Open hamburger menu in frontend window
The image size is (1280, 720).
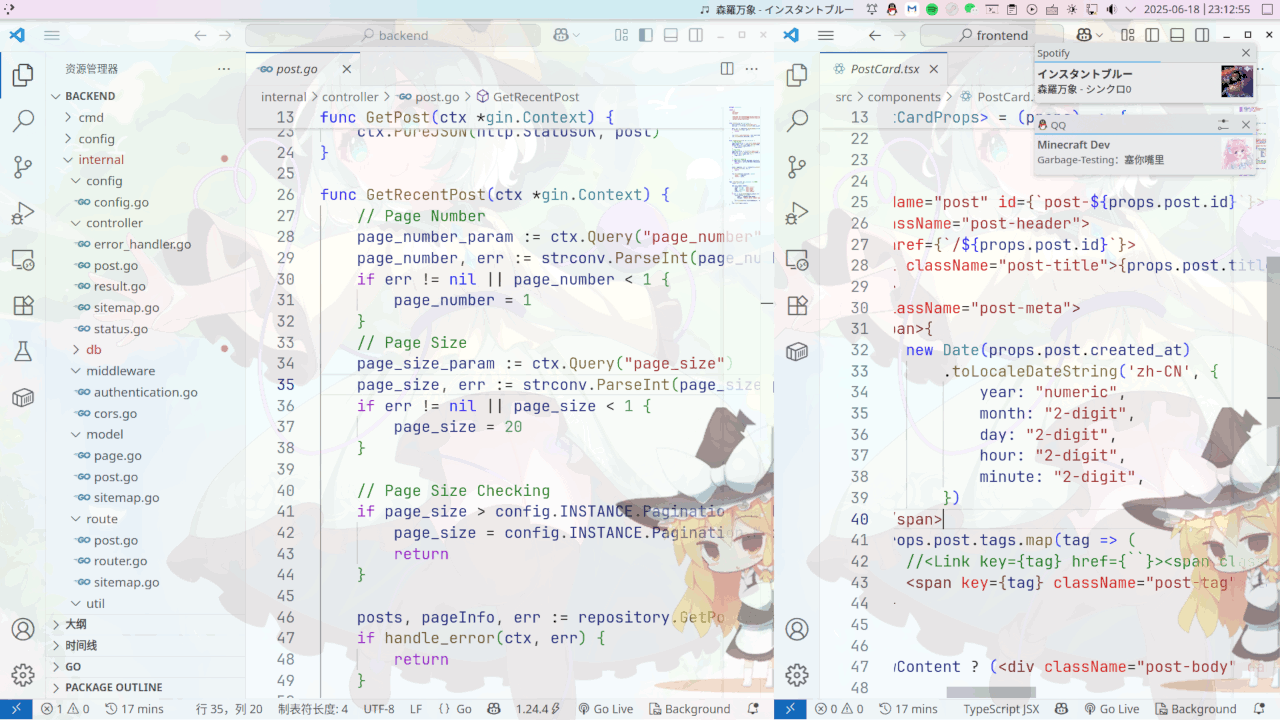pyautogui.click(x=826, y=35)
